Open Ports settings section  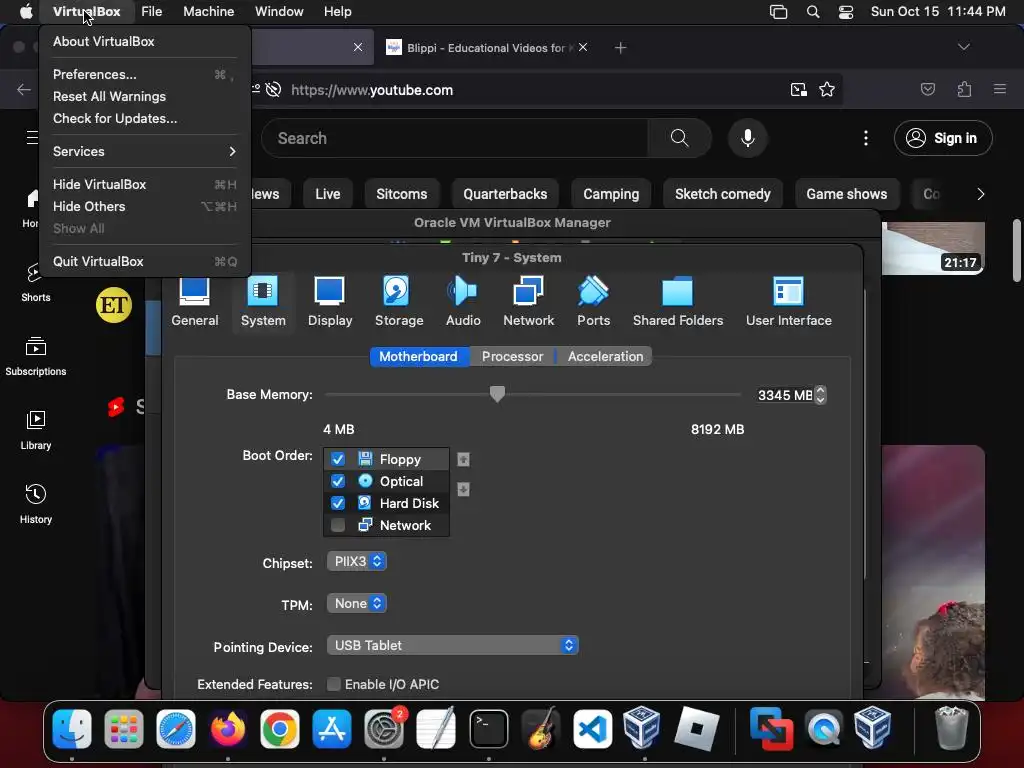coord(593,302)
